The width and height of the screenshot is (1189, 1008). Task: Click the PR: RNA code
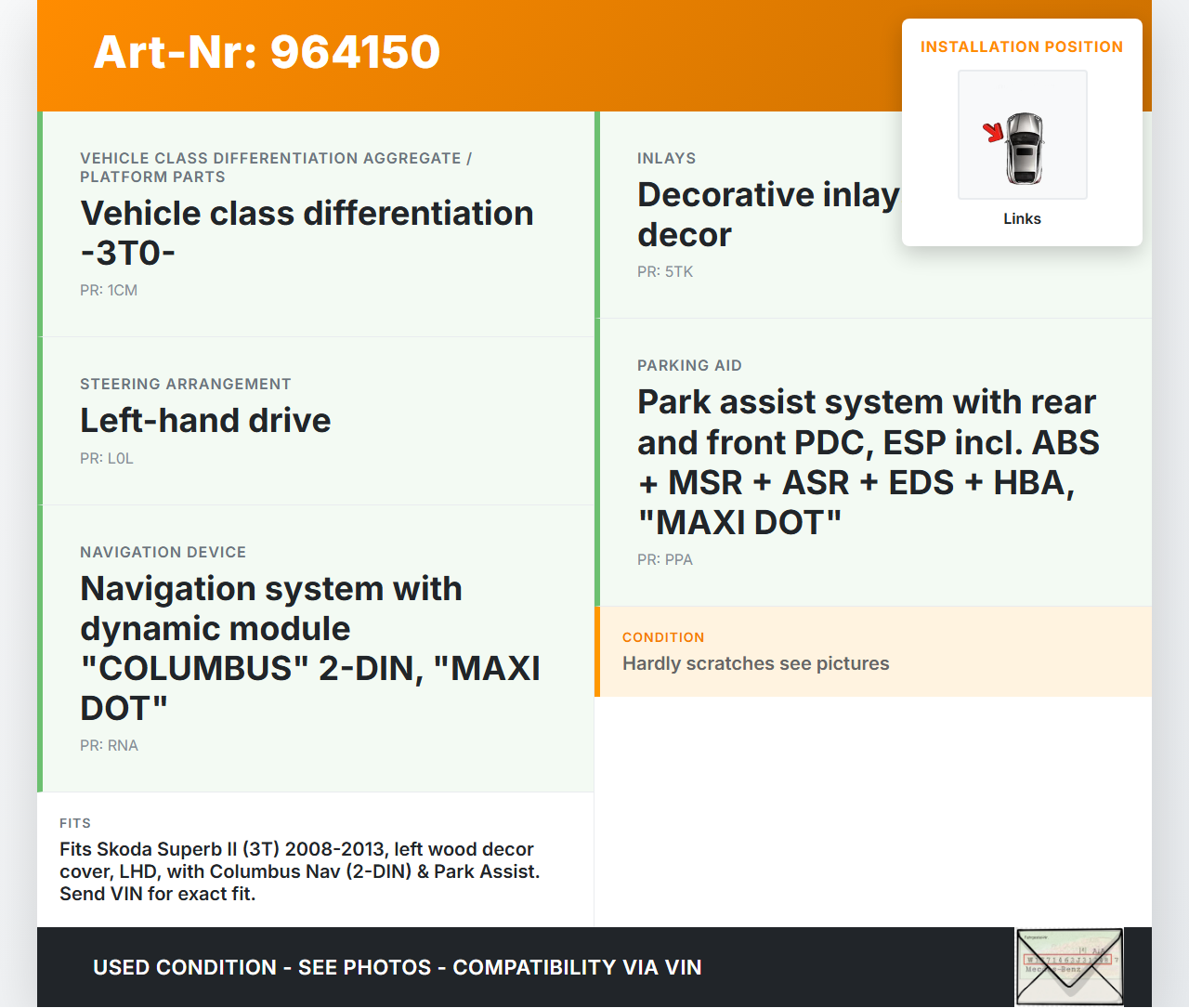(109, 745)
